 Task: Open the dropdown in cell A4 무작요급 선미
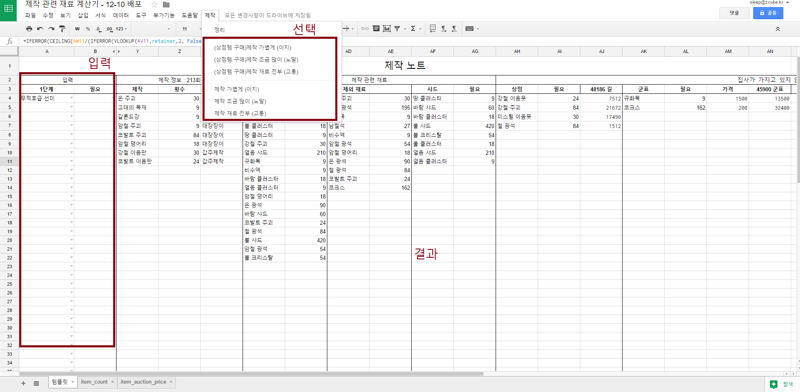[x=71, y=98]
